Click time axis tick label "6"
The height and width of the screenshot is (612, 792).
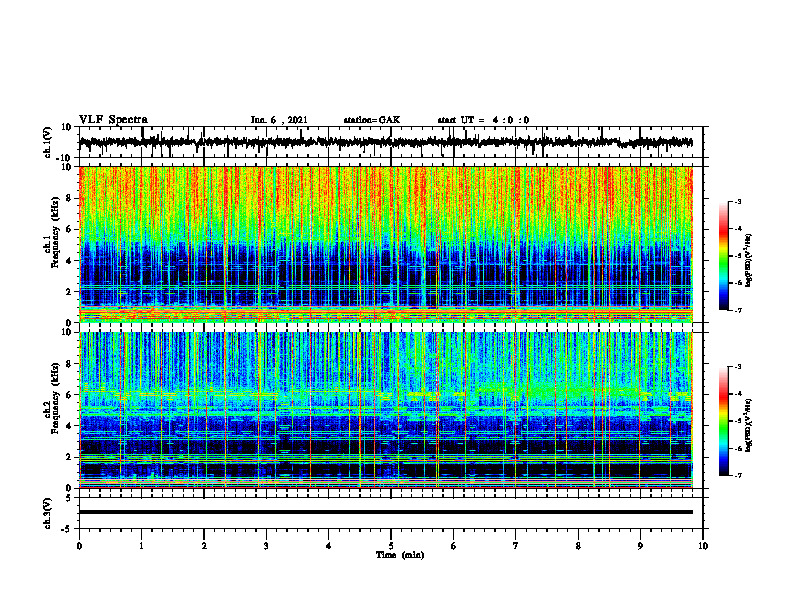(454, 546)
